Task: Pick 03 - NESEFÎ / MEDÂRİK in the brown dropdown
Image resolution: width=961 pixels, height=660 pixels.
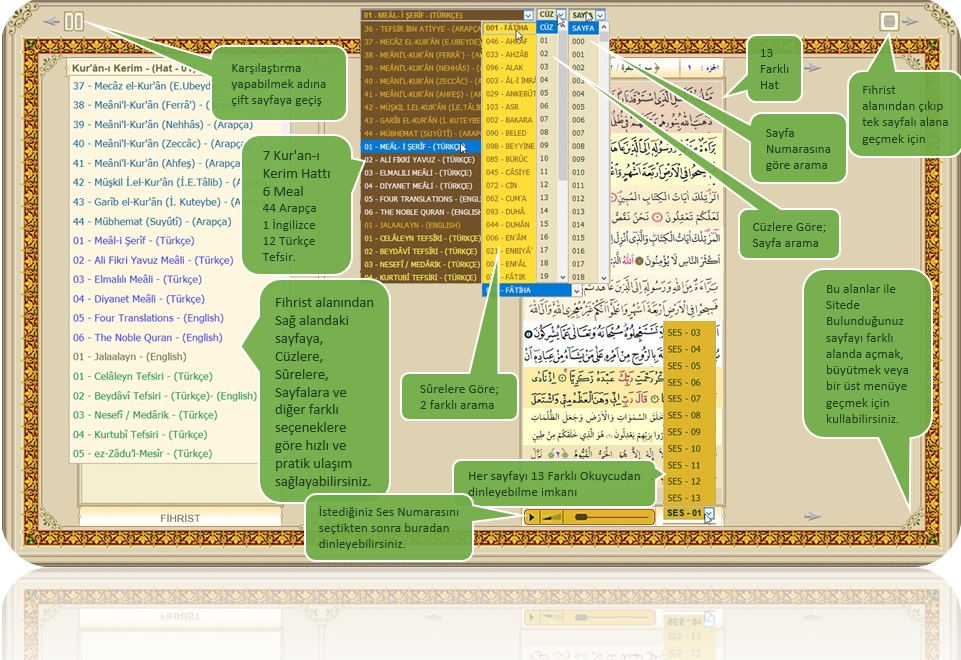Action: coord(422,264)
